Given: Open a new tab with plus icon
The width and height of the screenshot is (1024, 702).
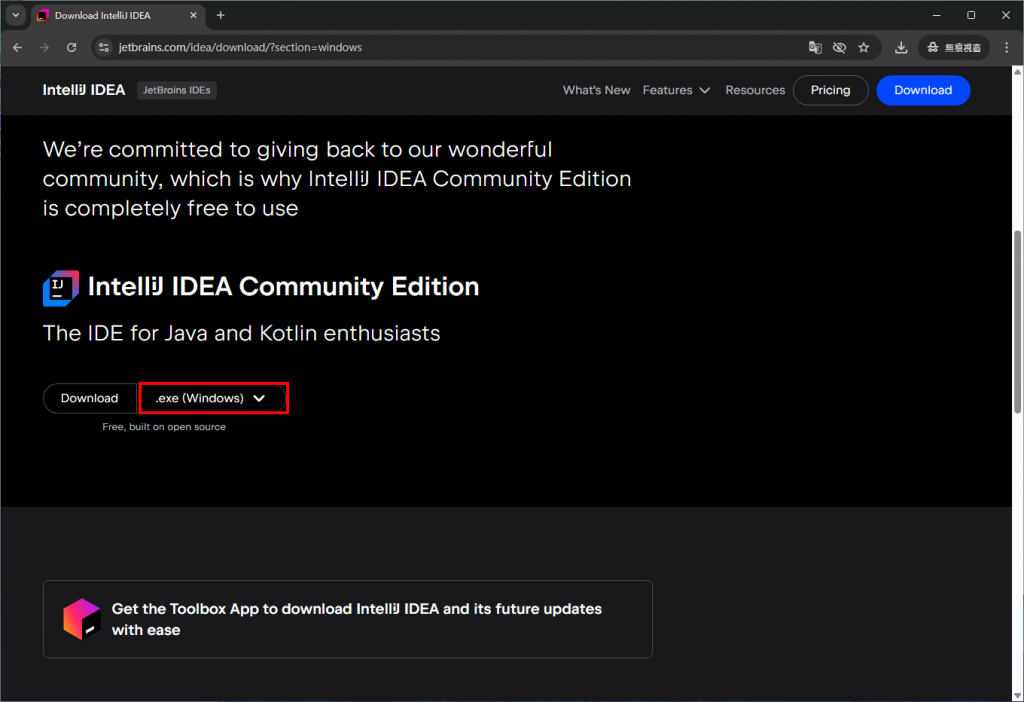Looking at the screenshot, I should click(220, 15).
